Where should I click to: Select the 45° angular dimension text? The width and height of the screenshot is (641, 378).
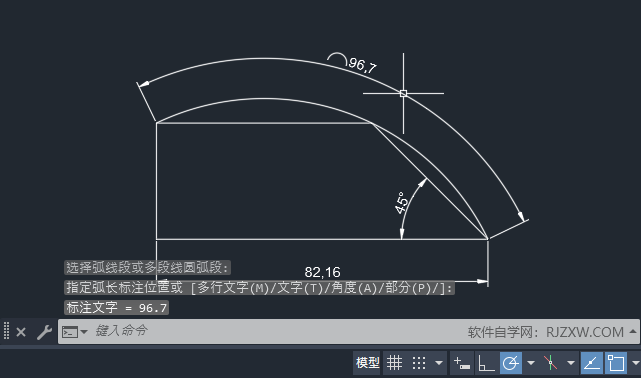pyautogui.click(x=401, y=202)
